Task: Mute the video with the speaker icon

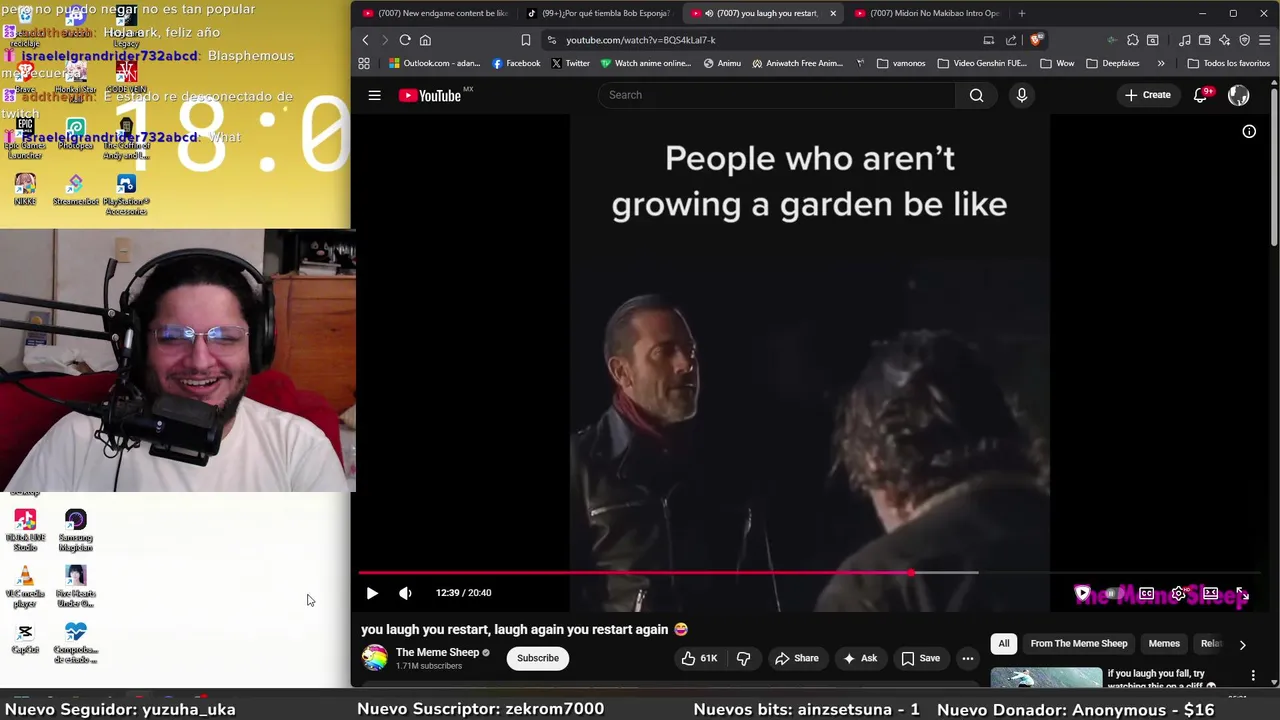Action: click(405, 593)
